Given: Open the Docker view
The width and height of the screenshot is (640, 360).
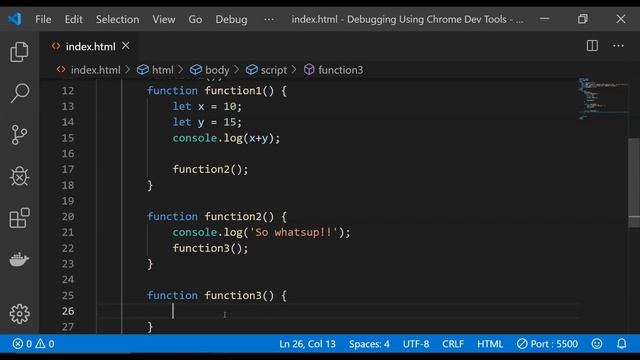Looking at the screenshot, I should pyautogui.click(x=19, y=260).
